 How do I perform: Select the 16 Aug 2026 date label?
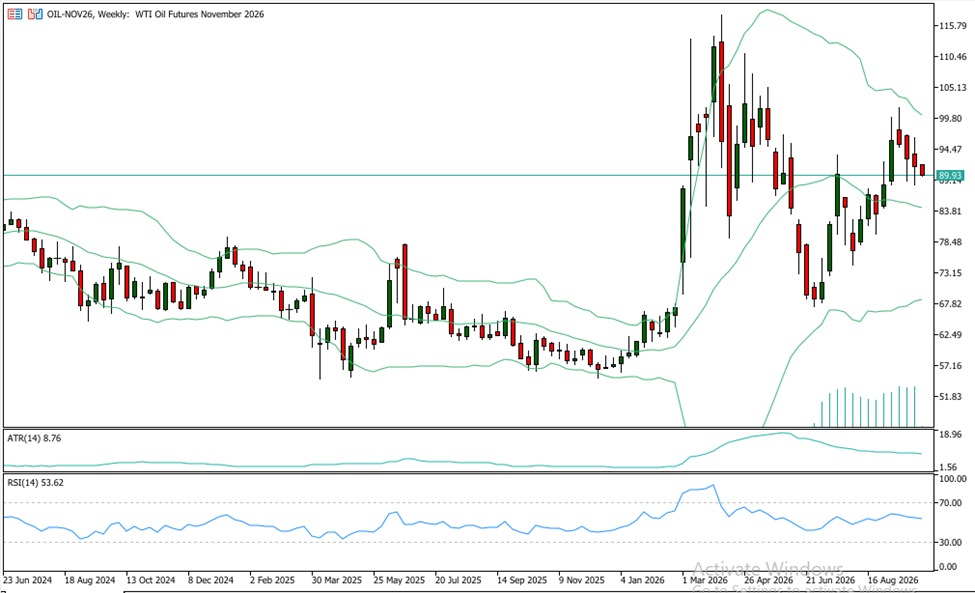[x=893, y=580]
